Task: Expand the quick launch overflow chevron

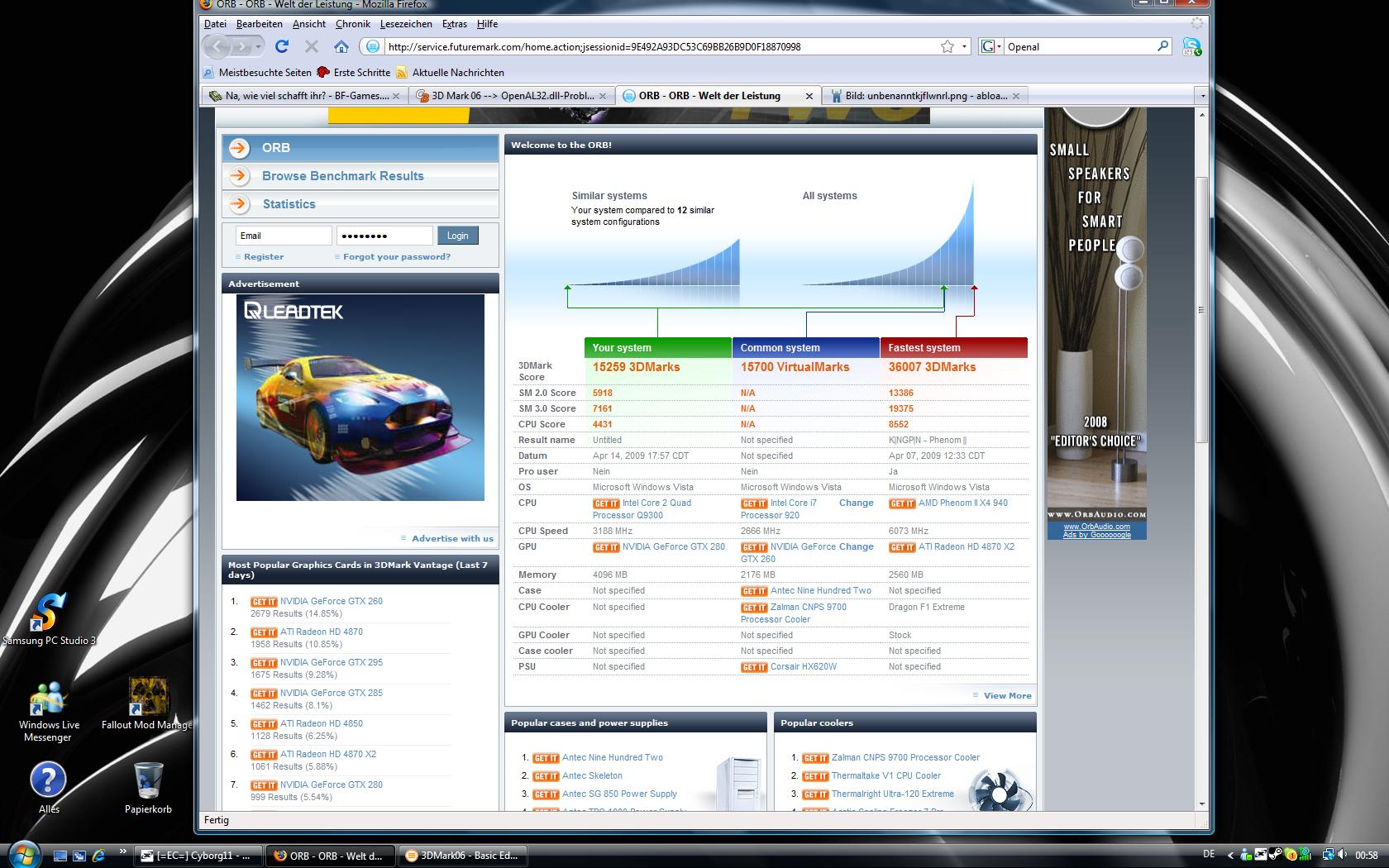Action: click(x=123, y=851)
